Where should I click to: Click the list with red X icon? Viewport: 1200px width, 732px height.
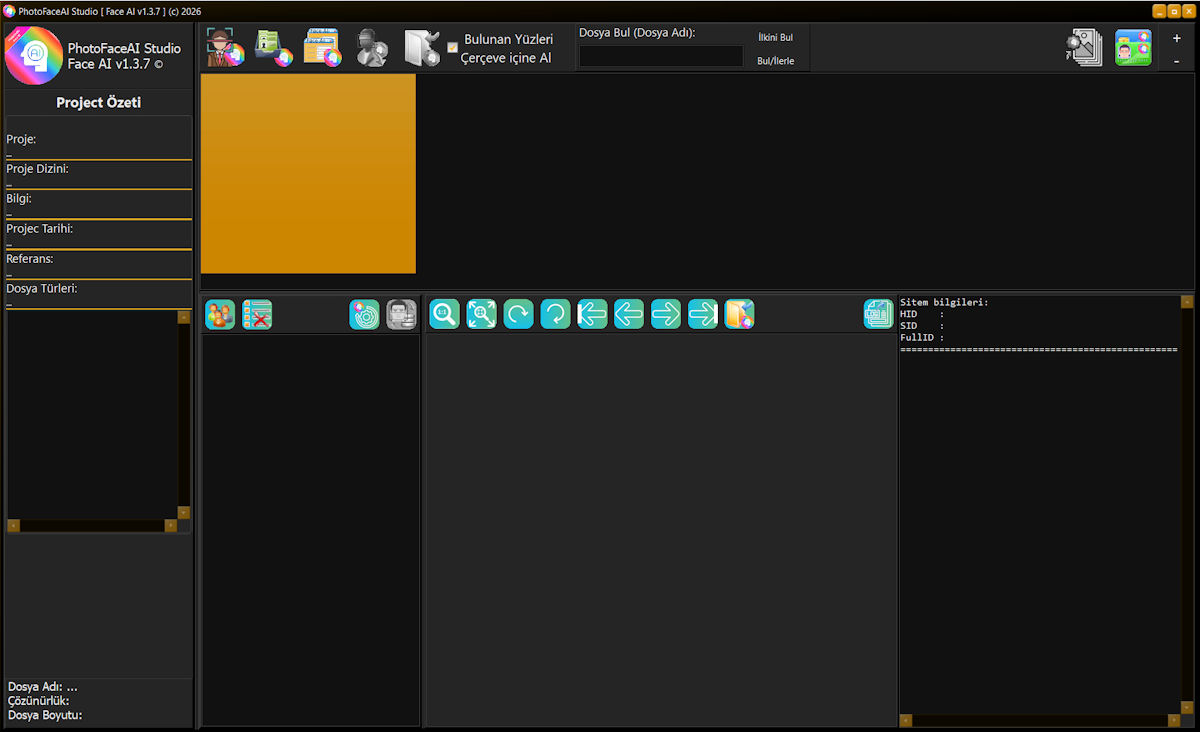pos(257,314)
